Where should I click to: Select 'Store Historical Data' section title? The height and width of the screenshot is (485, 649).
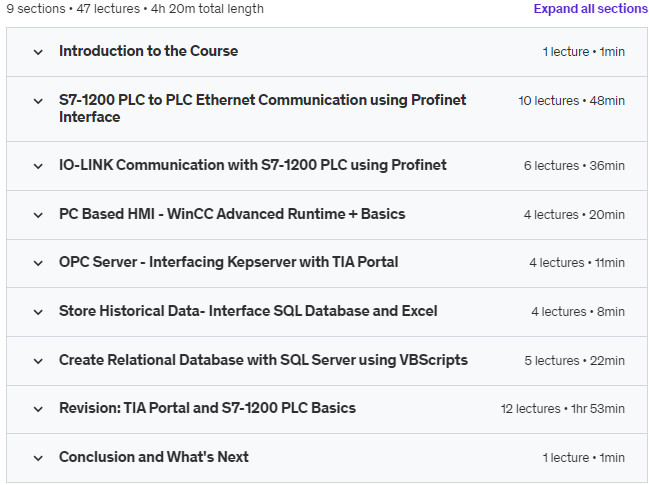click(x=248, y=311)
